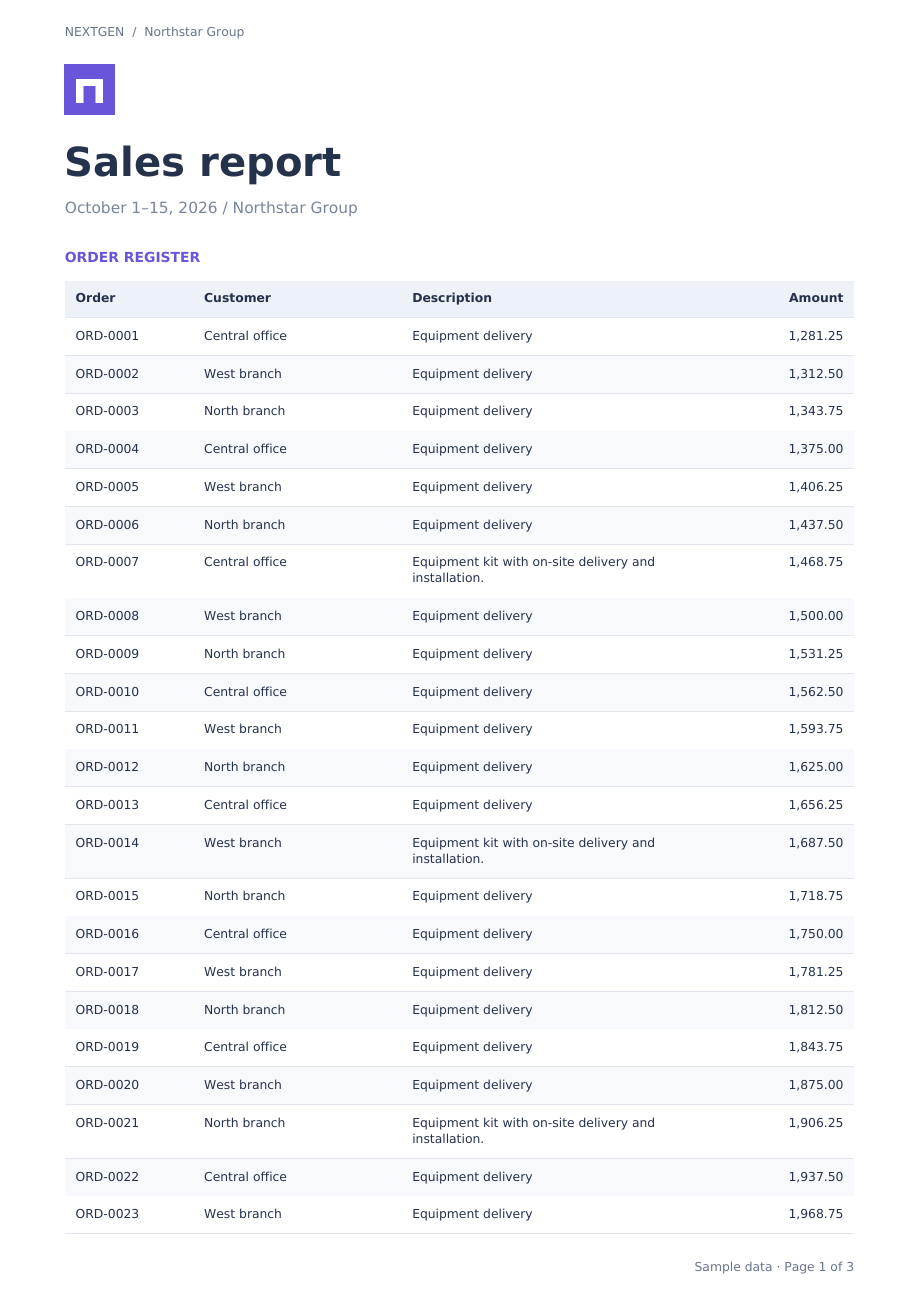Click the amount 1,937.50
This screenshot has height=1300, width=920.
pos(816,1177)
